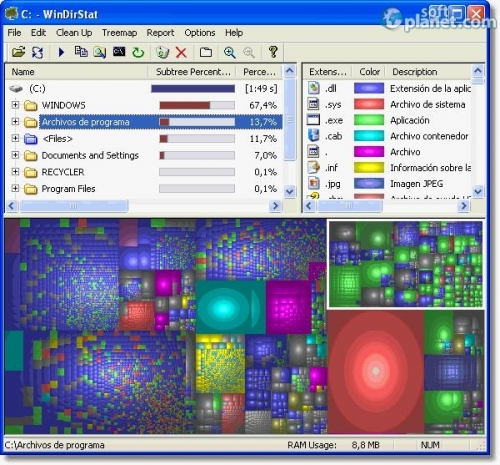The height and width of the screenshot is (465, 500).
Task: Expand the Archivos de programa node
Action: pos(15,122)
